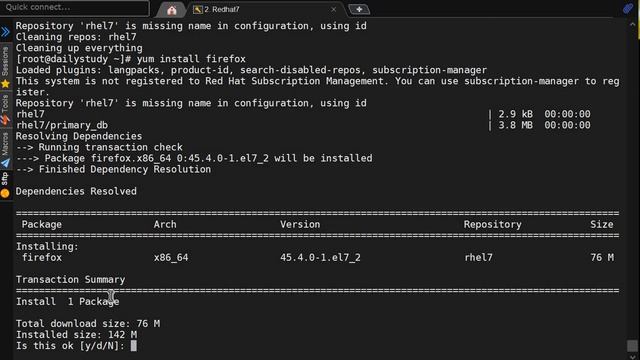The width and height of the screenshot is (640, 360).
Task: Open the Macros sidebar tab
Action: tap(5, 144)
